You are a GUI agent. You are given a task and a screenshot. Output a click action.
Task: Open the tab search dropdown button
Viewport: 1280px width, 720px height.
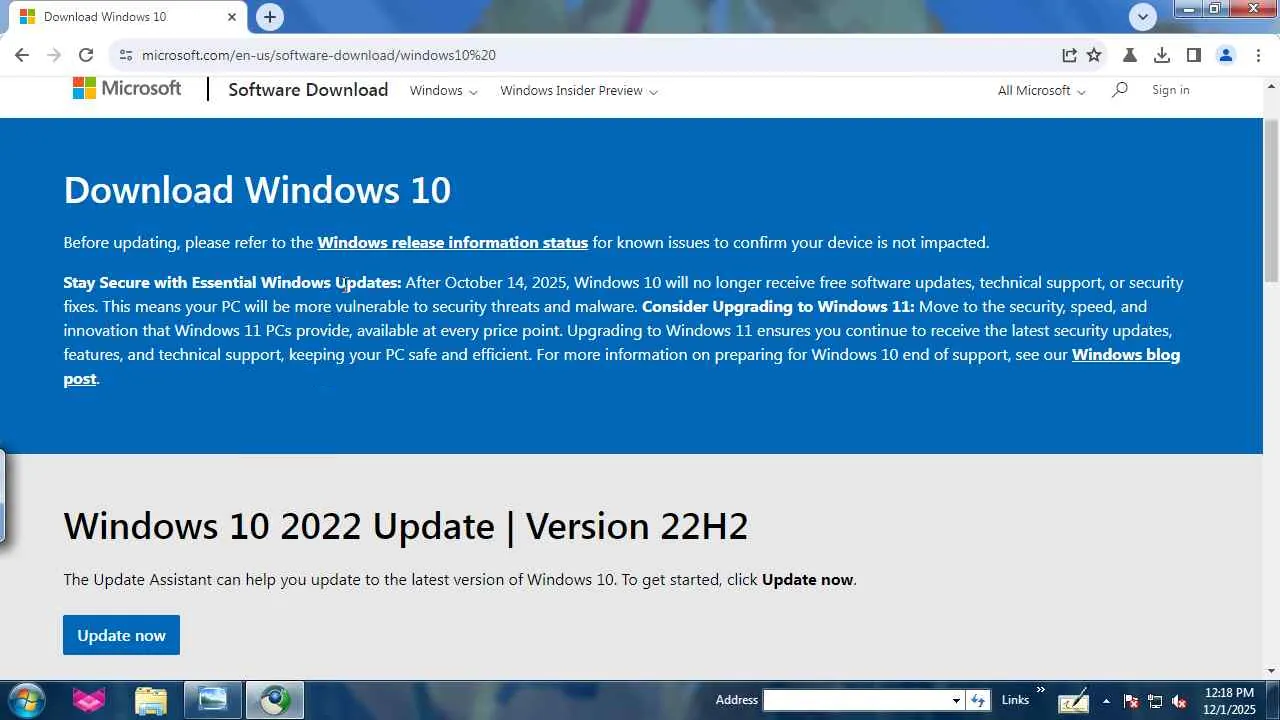1143,16
